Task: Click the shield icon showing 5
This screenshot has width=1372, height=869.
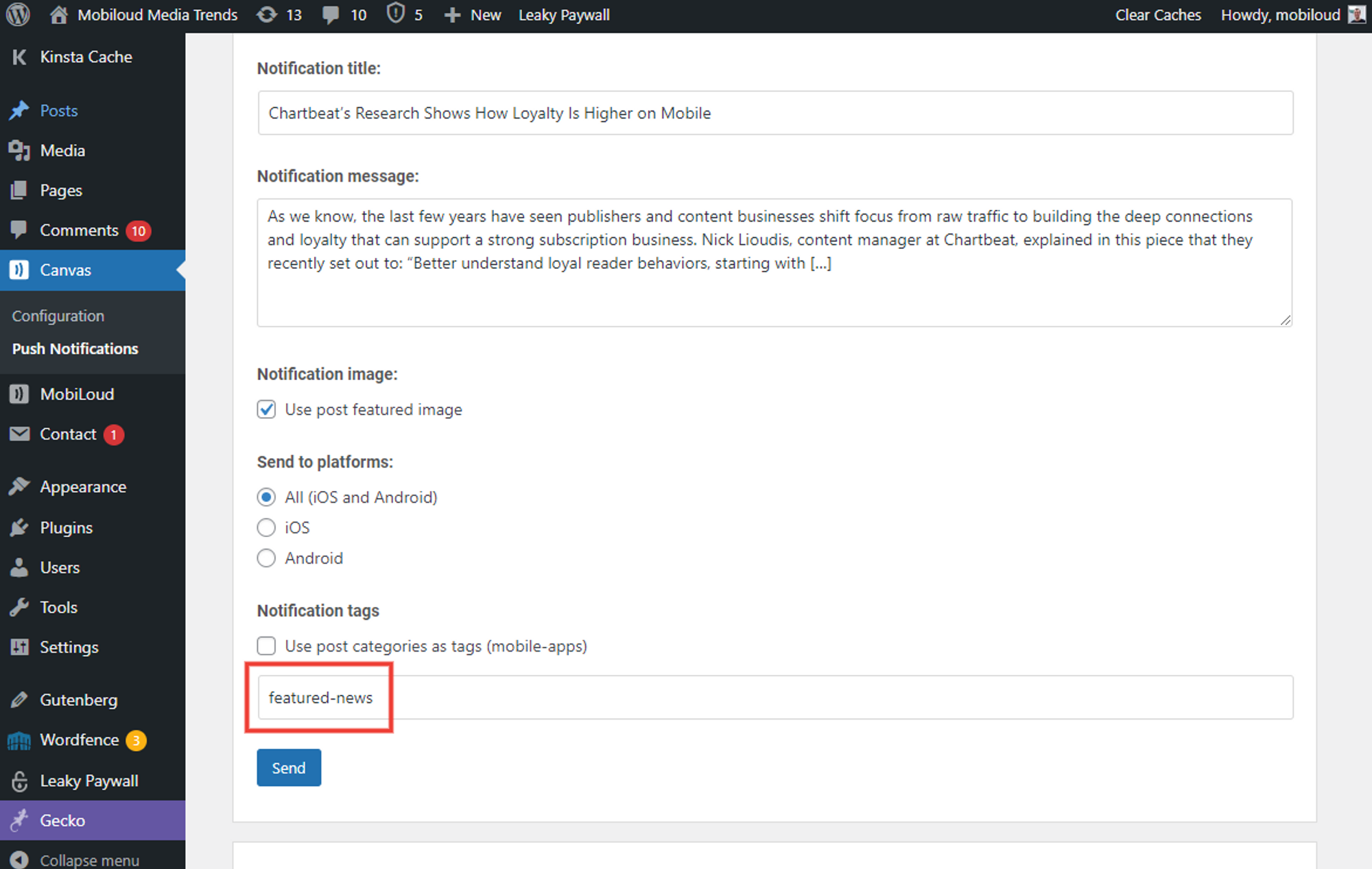Action: [x=395, y=14]
